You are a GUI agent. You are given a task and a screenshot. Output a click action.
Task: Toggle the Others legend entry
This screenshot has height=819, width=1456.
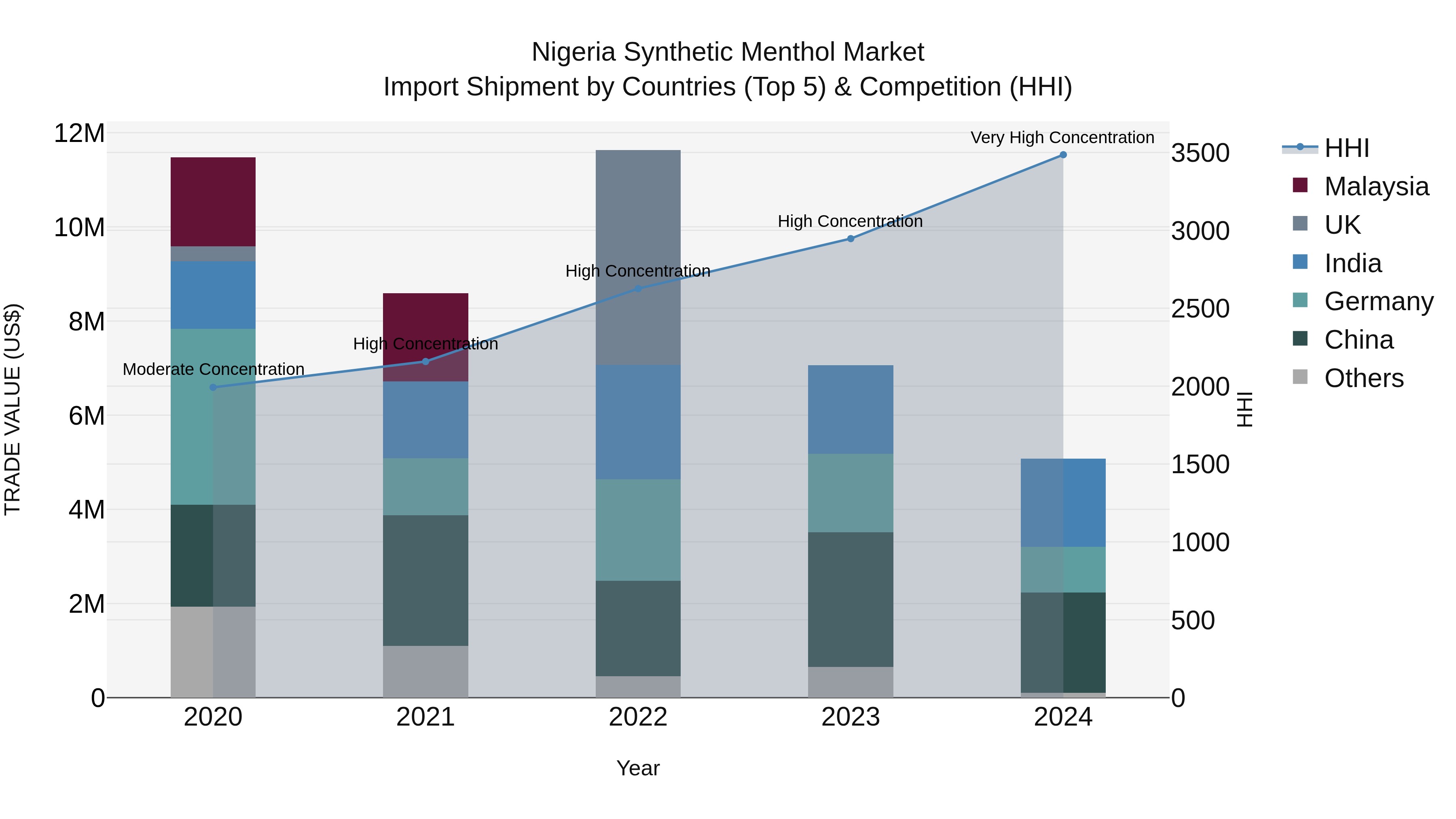[1348, 378]
